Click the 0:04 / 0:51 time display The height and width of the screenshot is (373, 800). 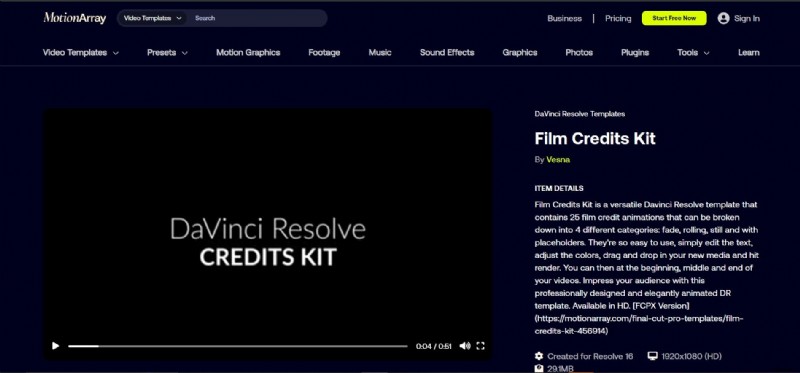click(434, 346)
